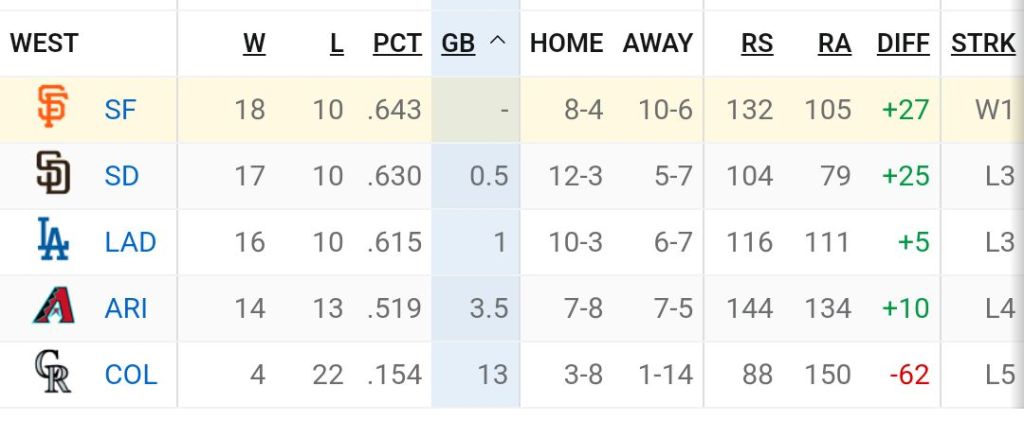
Task: Click the San Francisco Giants logo
Action: point(51,108)
